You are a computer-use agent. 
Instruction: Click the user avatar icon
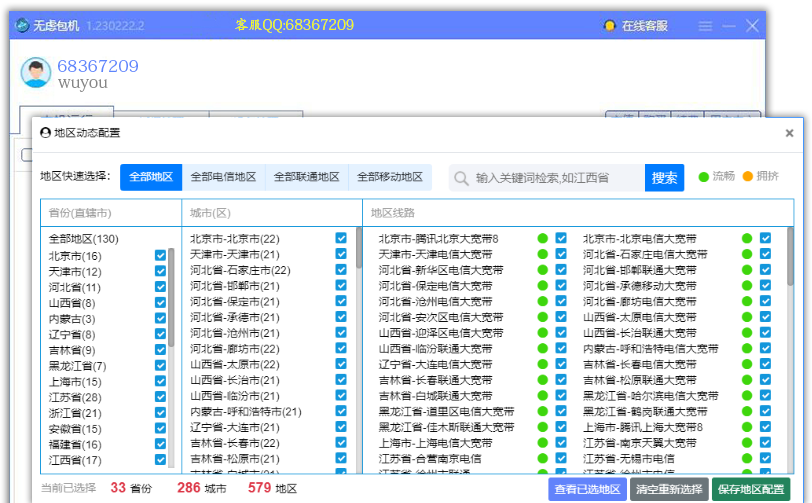(x=37, y=74)
